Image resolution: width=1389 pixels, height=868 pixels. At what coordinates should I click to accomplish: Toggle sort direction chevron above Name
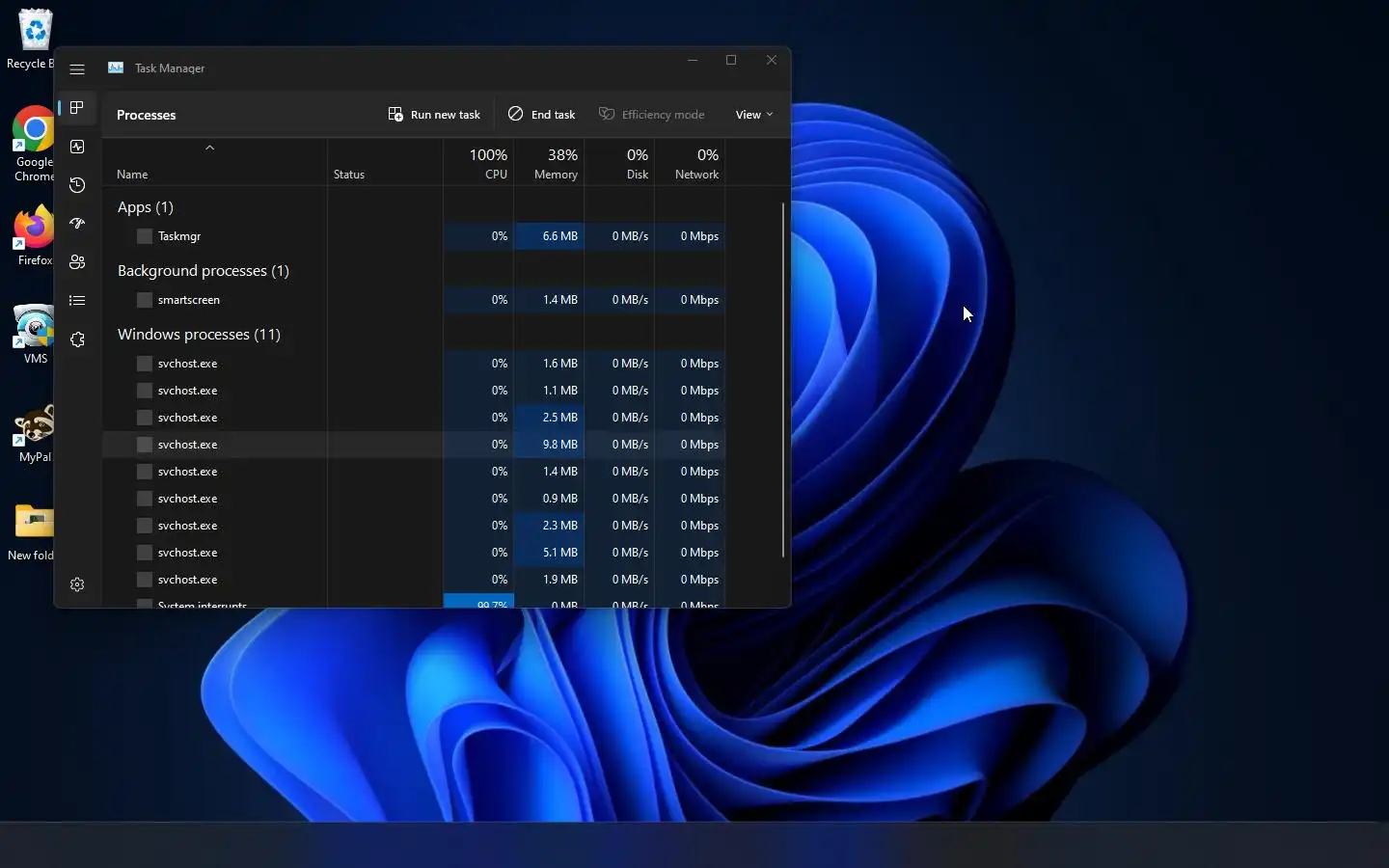click(x=209, y=148)
